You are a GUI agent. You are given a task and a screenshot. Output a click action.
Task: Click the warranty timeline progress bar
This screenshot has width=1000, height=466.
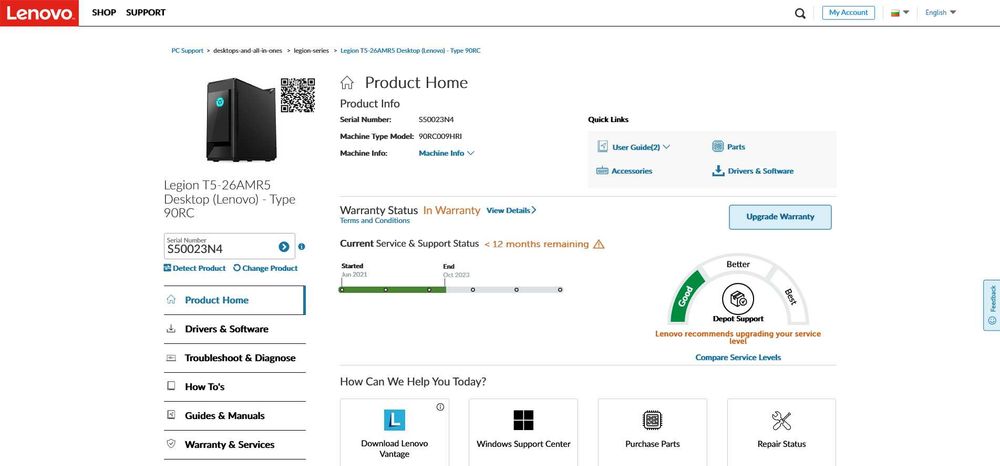pyautogui.click(x=450, y=290)
